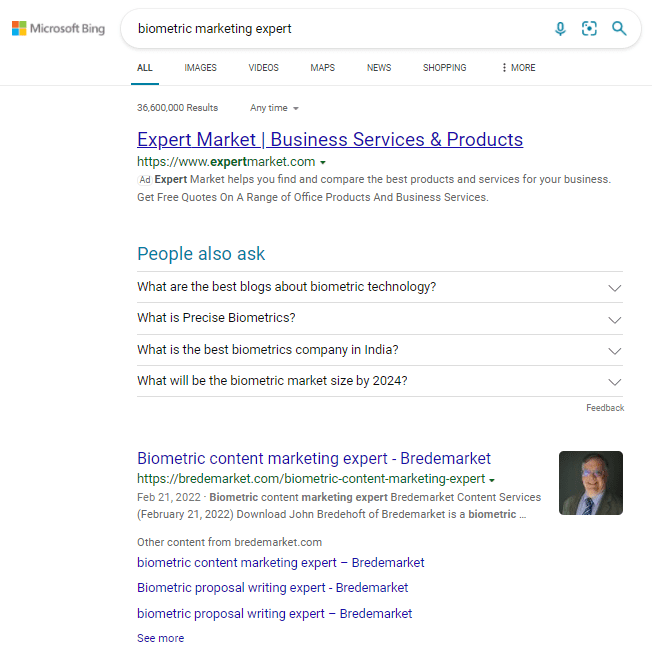Open dropdown arrow beside bredemarket.com URL

click(x=492, y=480)
